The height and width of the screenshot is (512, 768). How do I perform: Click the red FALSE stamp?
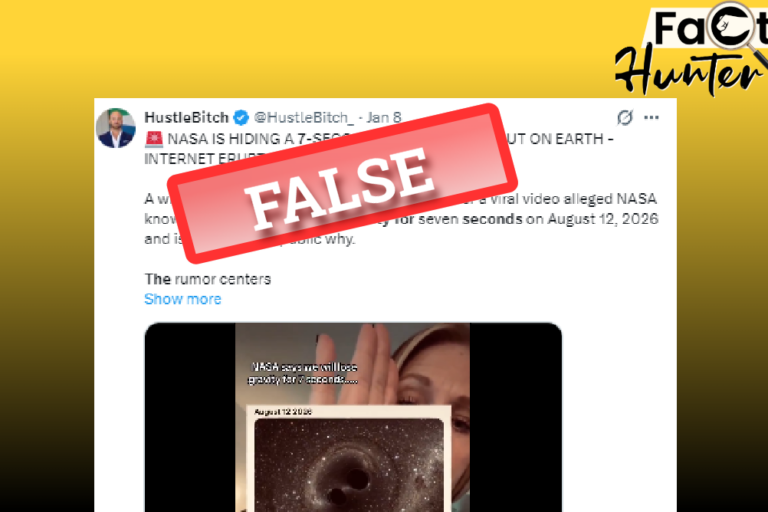pyautogui.click(x=342, y=183)
